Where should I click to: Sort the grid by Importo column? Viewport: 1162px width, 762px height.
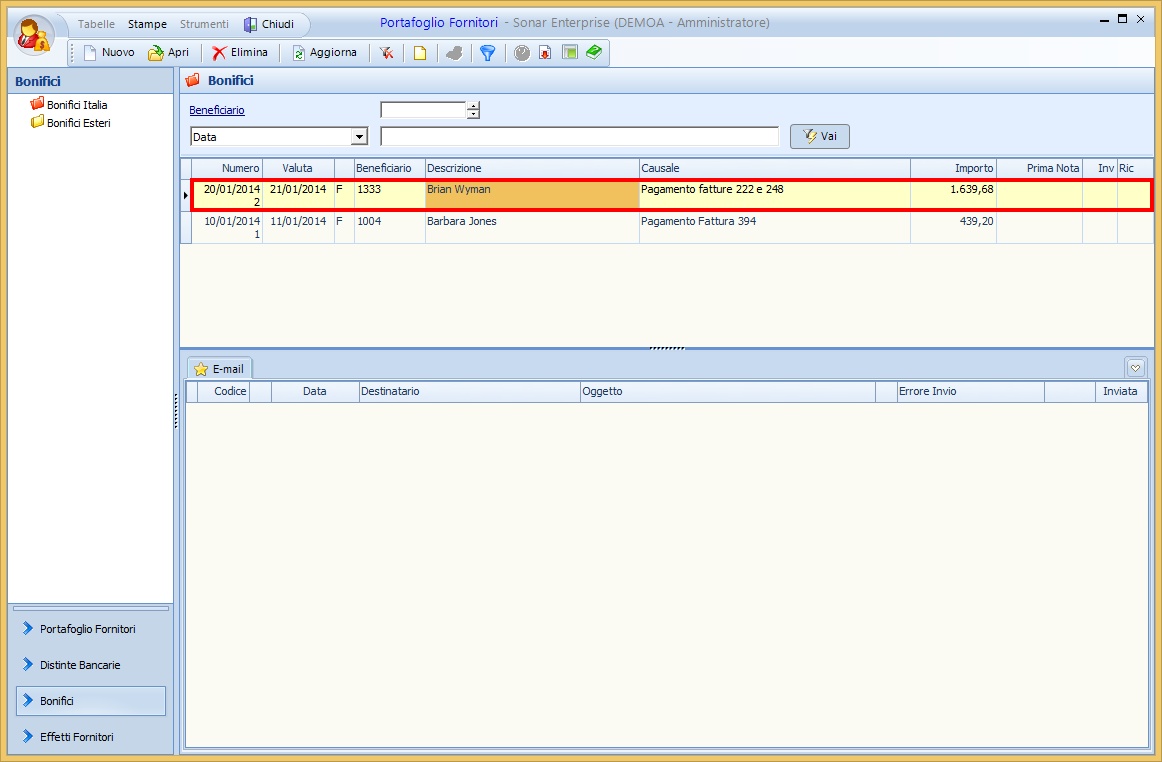(x=953, y=168)
